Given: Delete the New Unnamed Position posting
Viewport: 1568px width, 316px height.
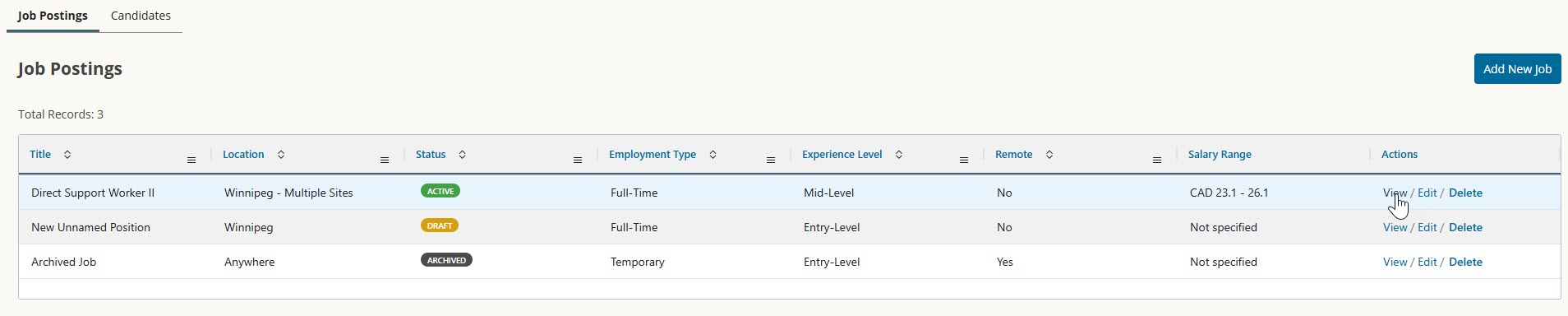Looking at the screenshot, I should tap(1465, 227).
